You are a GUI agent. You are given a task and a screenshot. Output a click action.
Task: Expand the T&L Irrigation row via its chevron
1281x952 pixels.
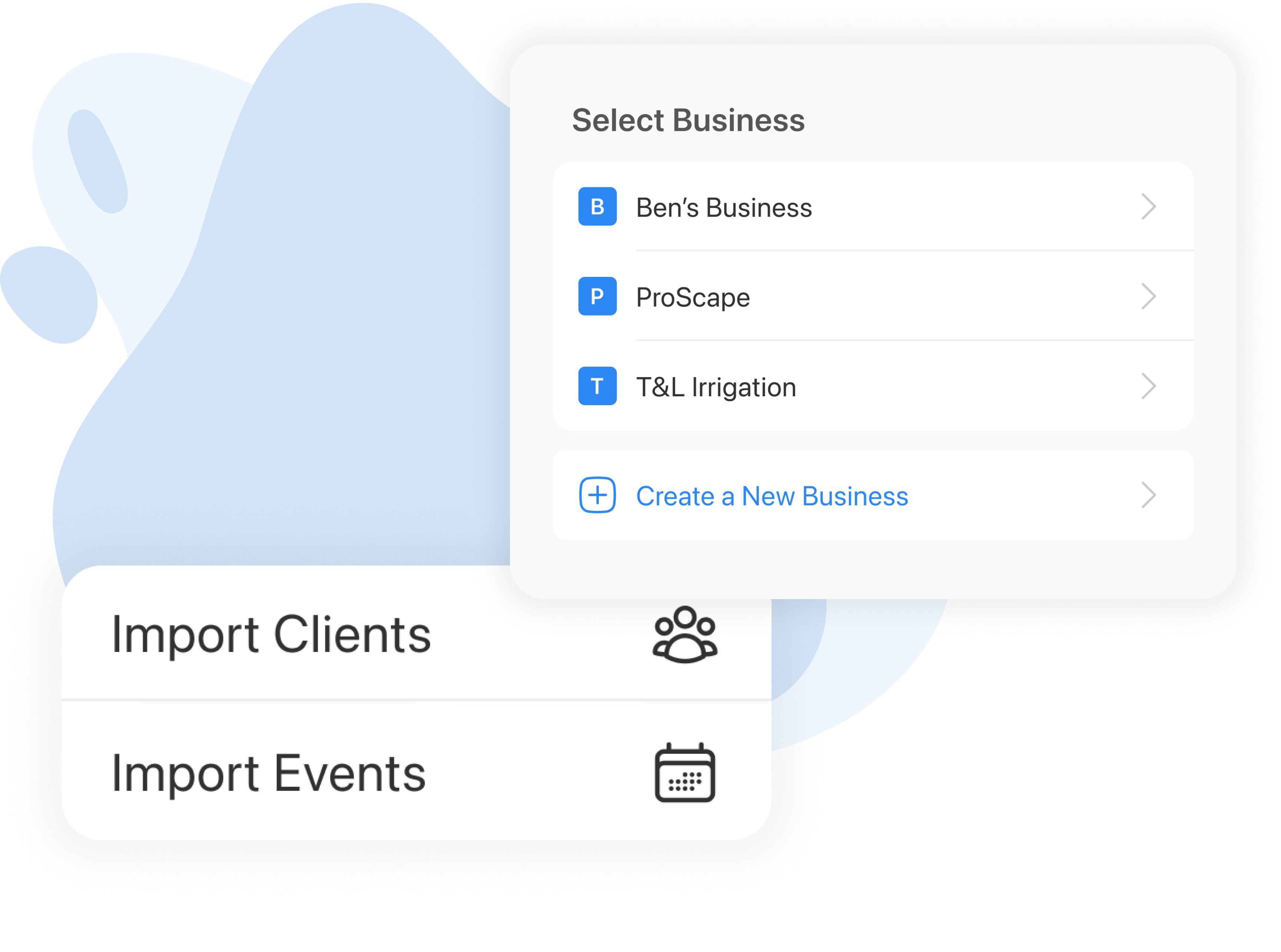pos(1149,386)
